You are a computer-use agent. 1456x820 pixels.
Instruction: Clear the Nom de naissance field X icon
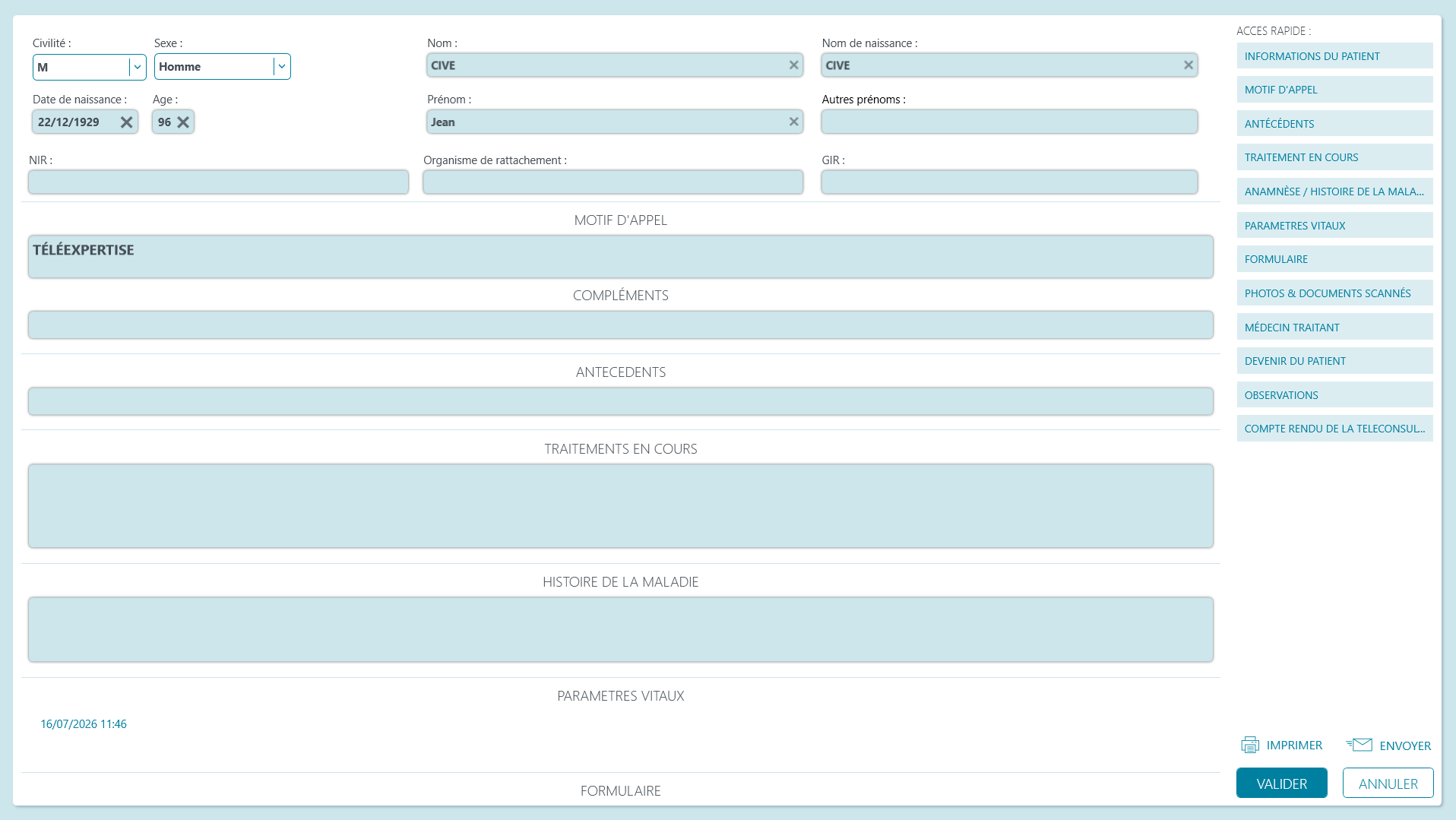(1188, 65)
